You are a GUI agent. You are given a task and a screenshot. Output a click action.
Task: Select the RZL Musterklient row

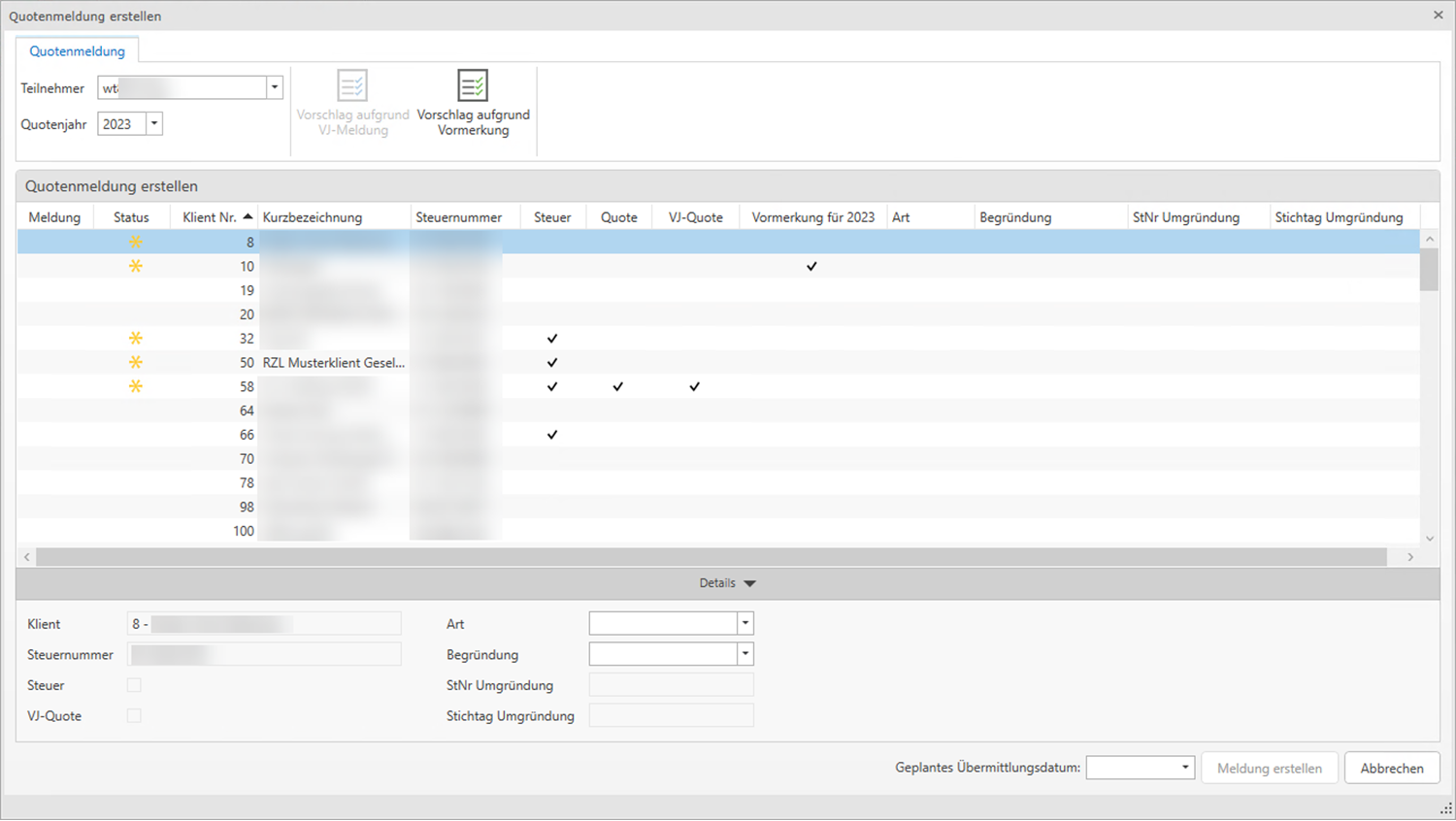333,362
